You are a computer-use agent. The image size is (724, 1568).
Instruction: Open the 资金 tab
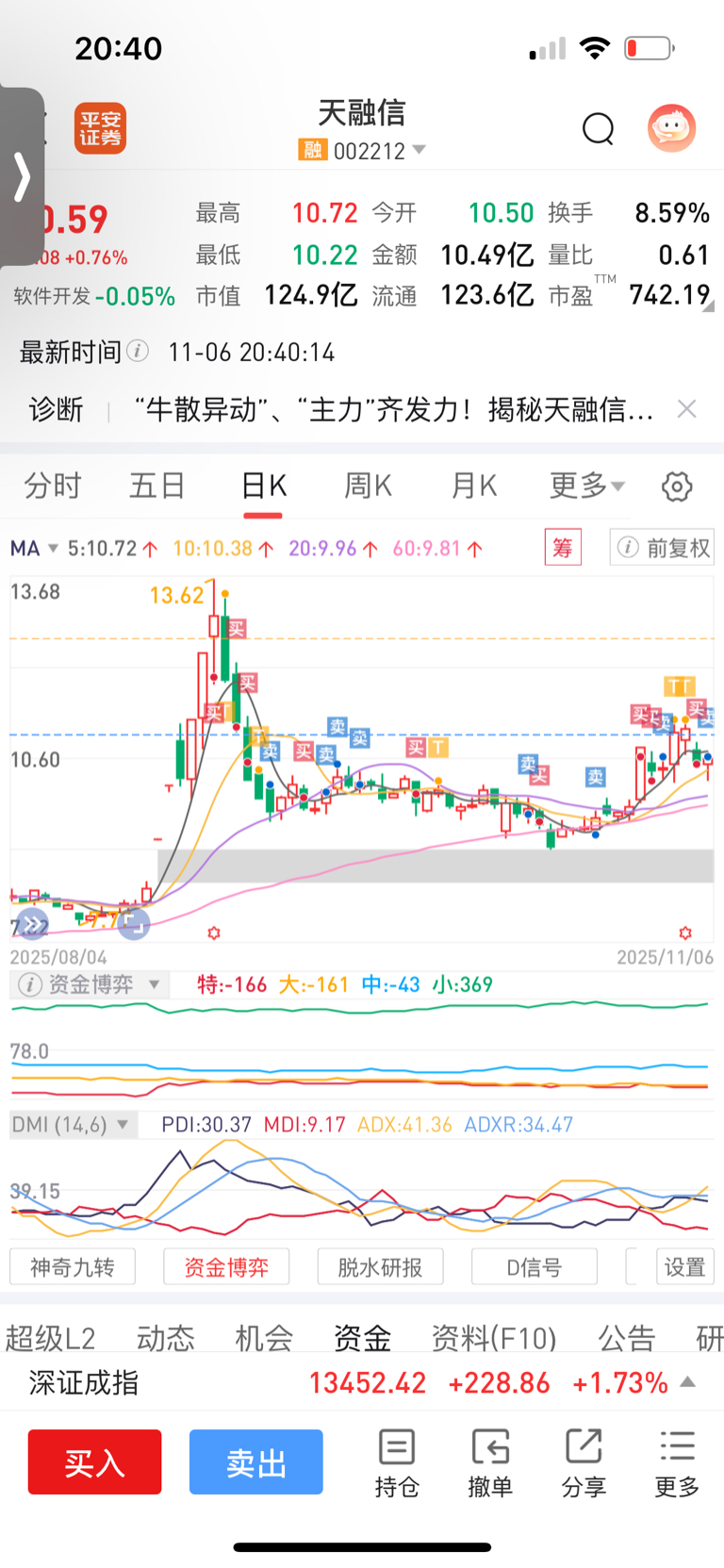coord(363,1338)
